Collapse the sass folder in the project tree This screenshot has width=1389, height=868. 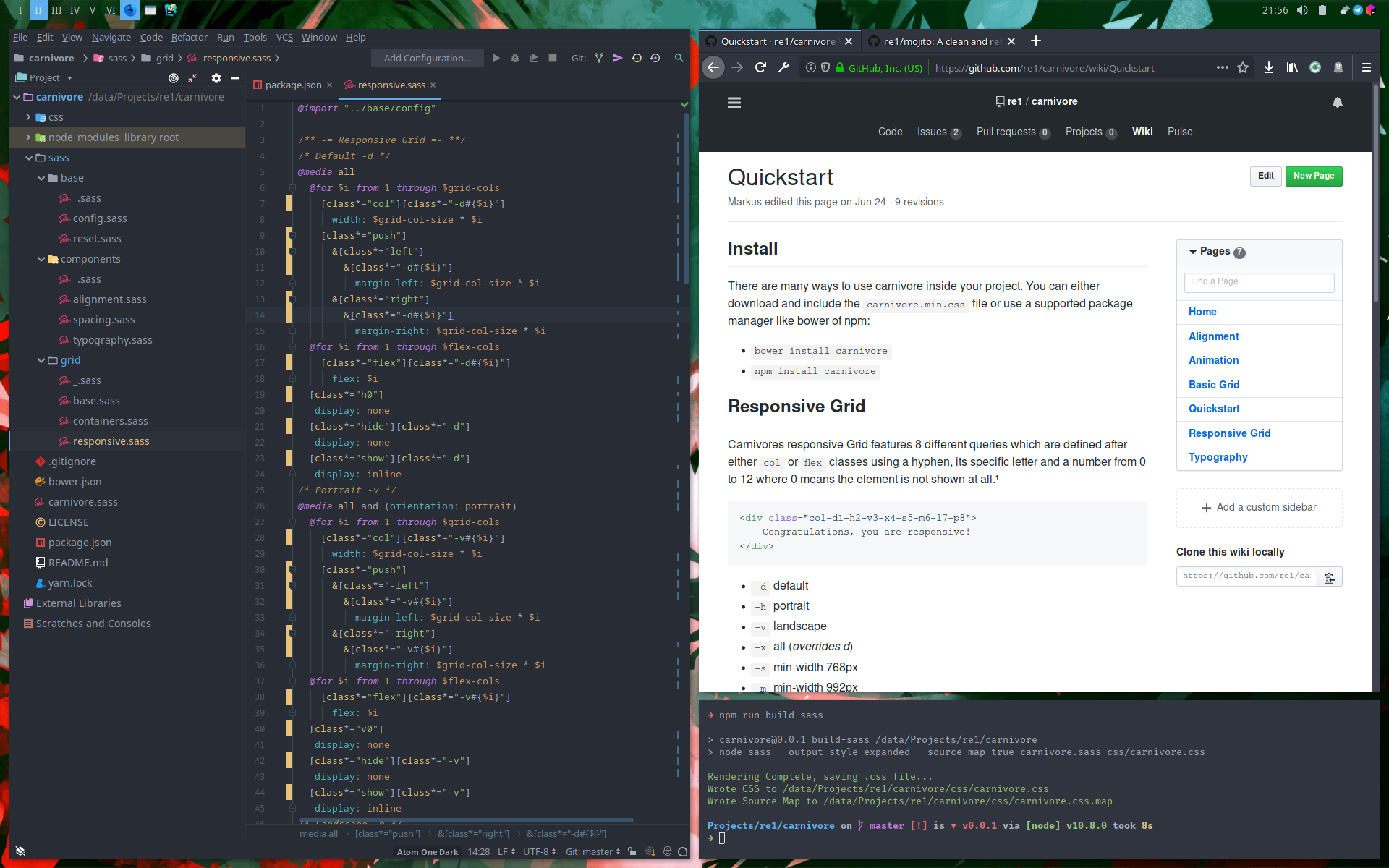[29, 158]
